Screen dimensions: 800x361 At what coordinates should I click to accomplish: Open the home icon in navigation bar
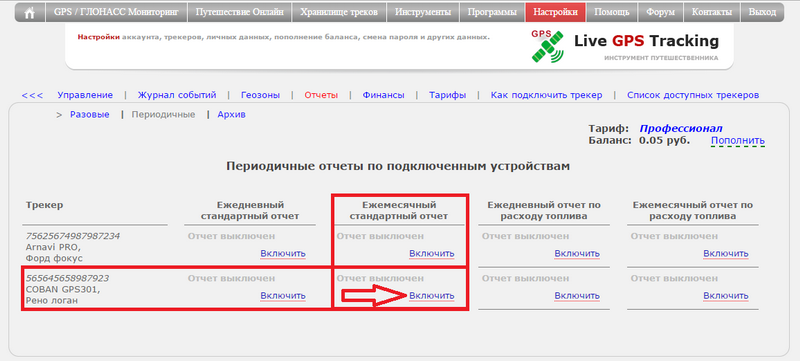click(x=30, y=12)
